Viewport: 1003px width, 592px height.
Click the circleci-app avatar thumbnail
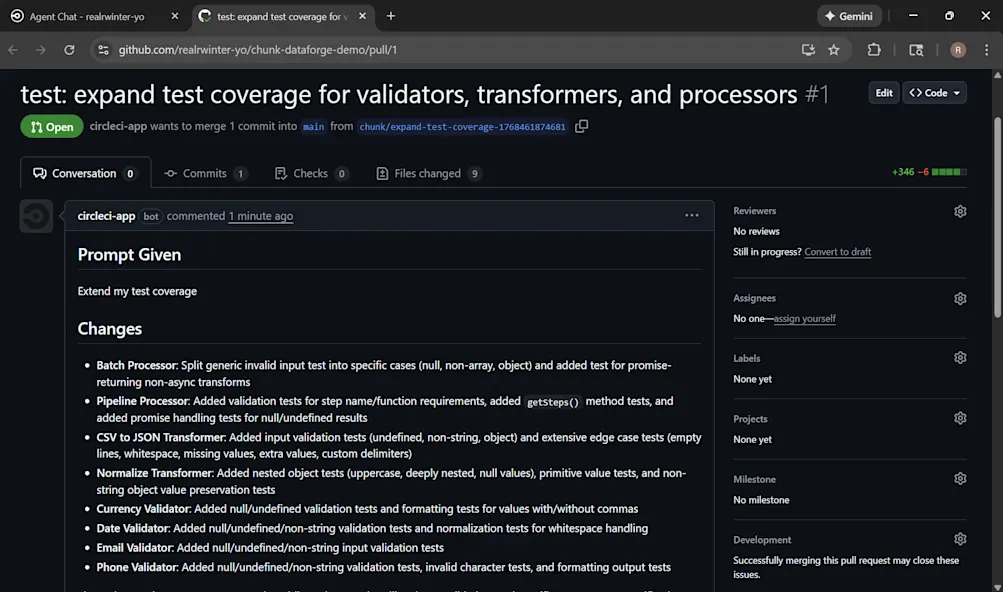(36, 216)
